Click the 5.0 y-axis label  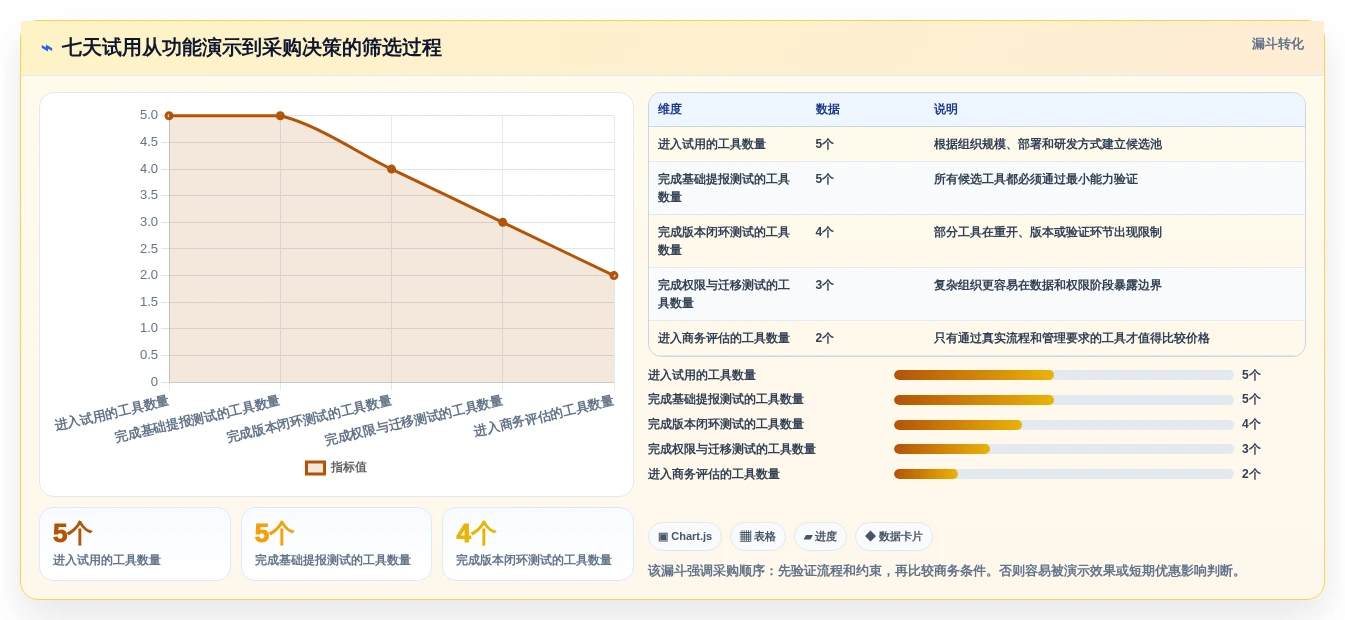149,115
